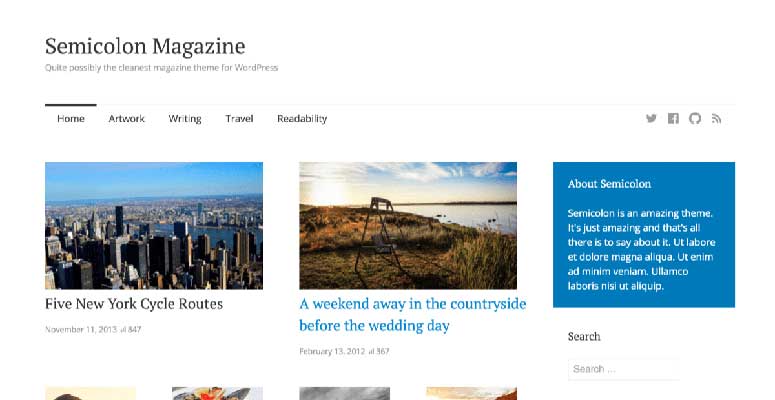Open the countryside swing sunset image
This screenshot has height=400, width=775.
tap(408, 225)
